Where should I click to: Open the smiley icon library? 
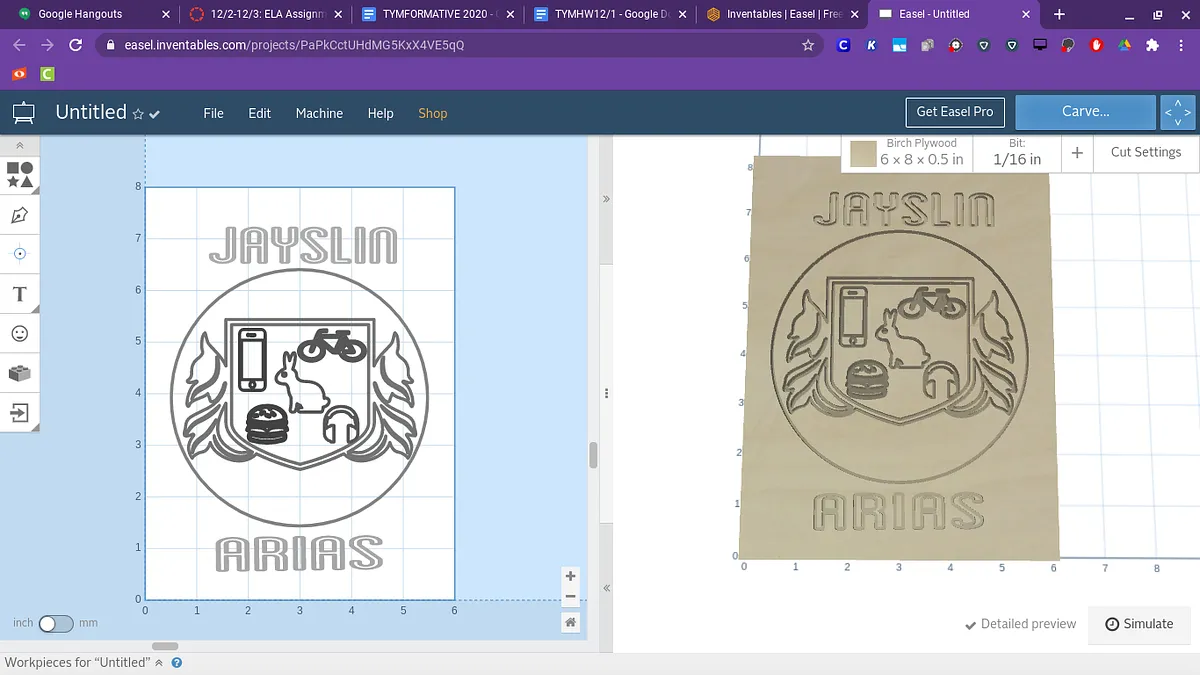point(20,333)
